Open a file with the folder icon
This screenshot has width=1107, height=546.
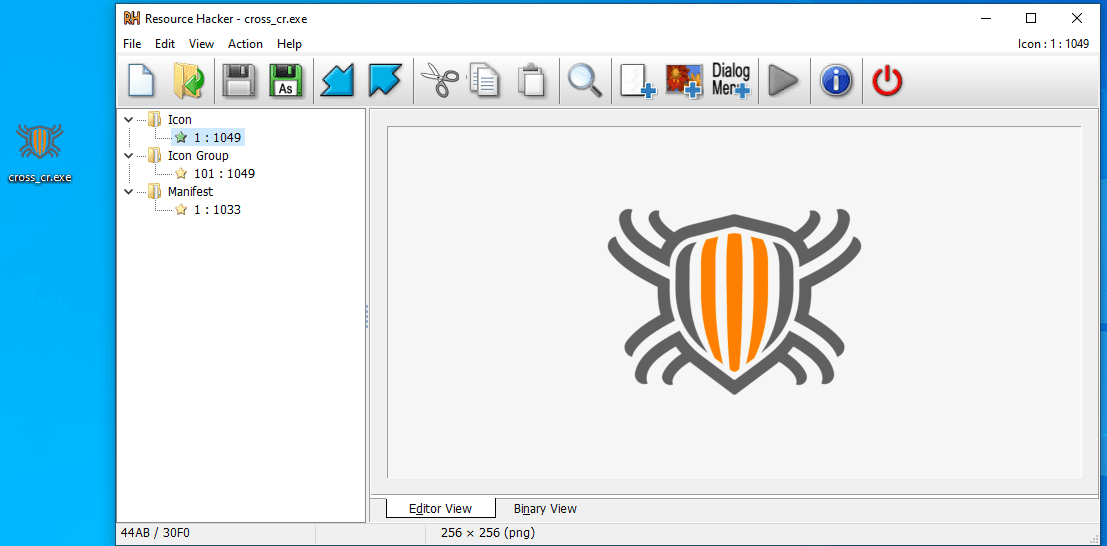[188, 80]
